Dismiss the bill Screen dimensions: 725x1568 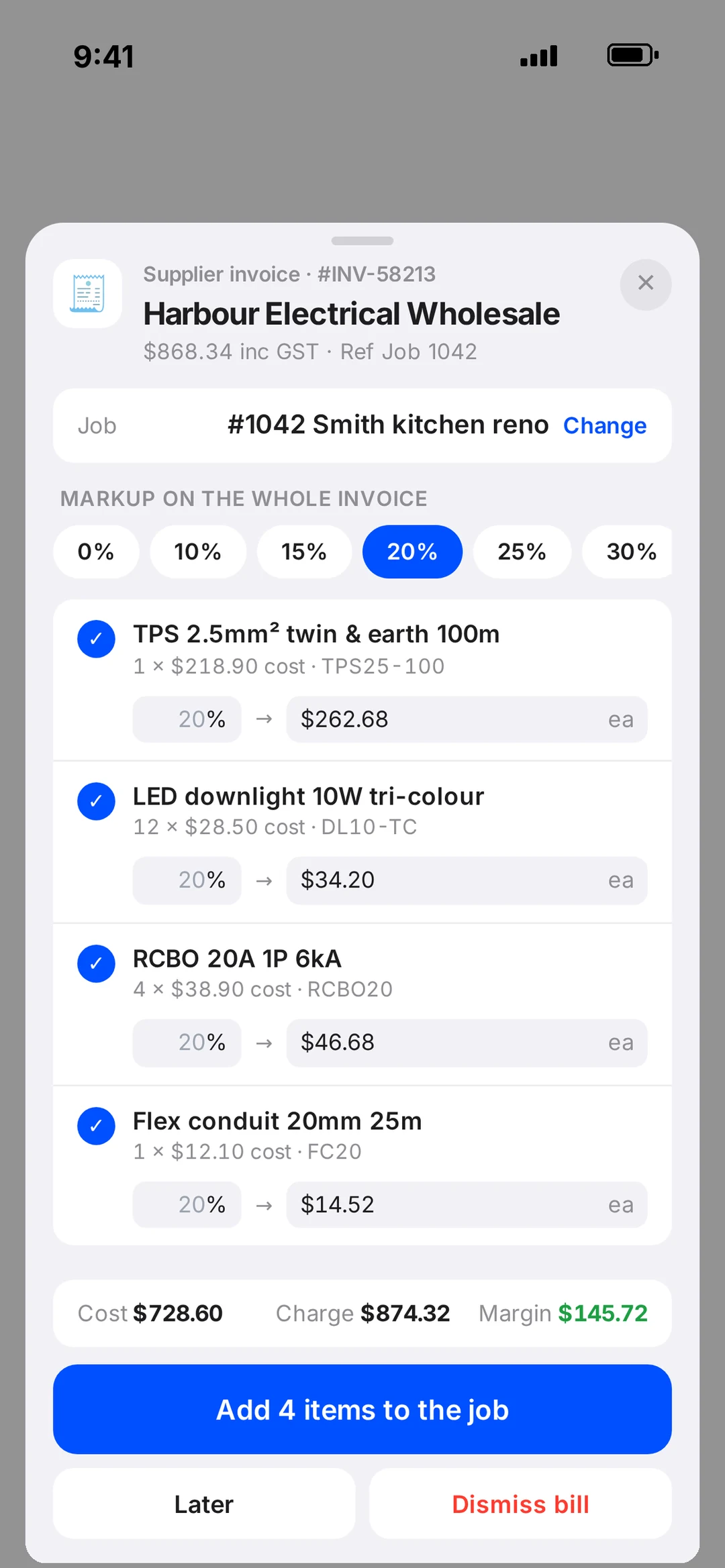coord(520,1504)
